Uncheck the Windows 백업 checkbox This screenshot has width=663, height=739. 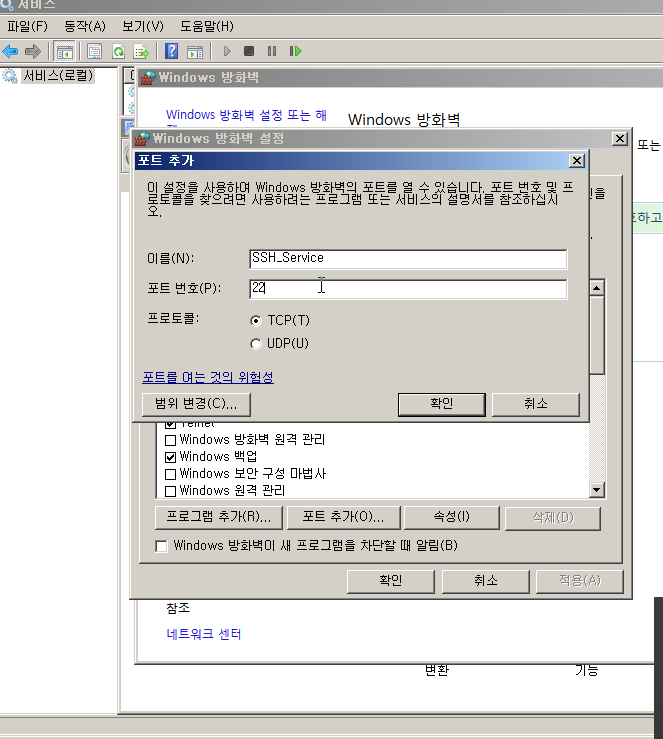coord(171,457)
